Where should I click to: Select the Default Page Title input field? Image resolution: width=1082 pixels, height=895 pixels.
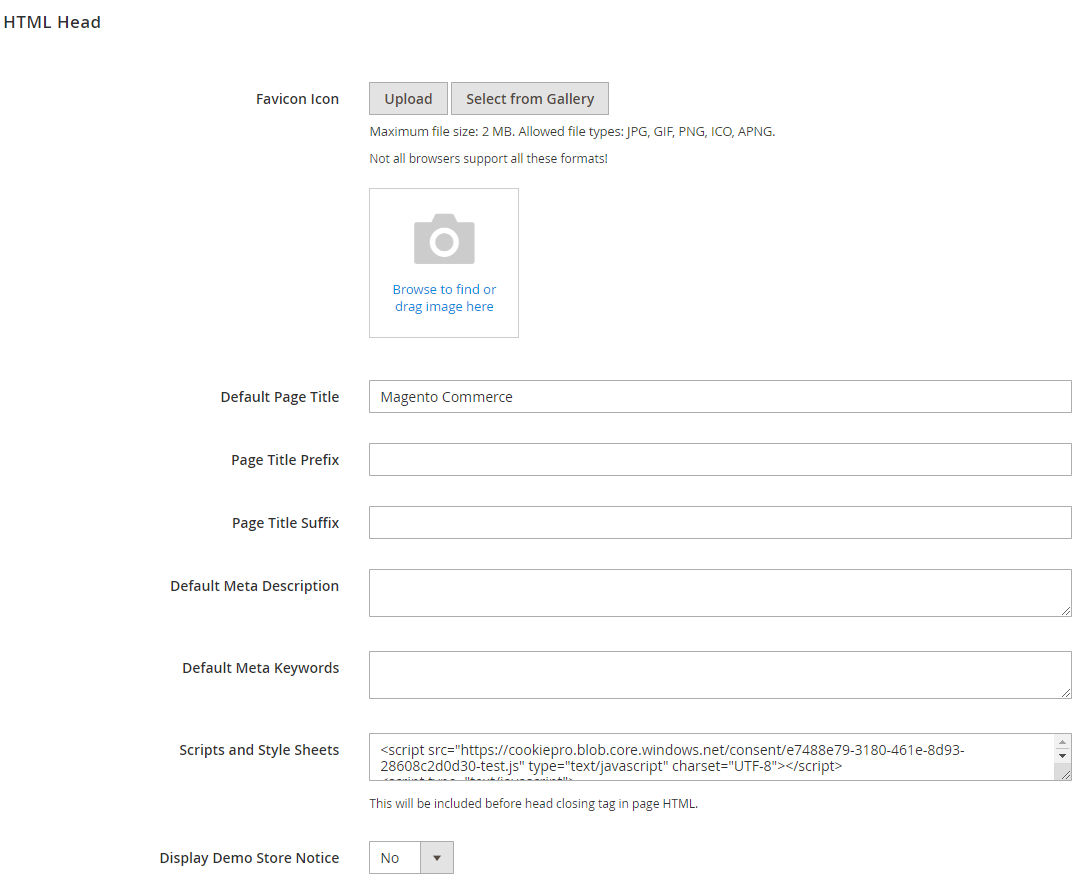pyautogui.click(x=719, y=396)
